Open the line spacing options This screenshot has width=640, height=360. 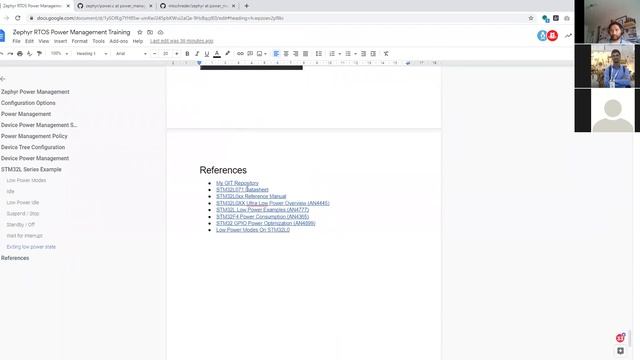click(319, 53)
